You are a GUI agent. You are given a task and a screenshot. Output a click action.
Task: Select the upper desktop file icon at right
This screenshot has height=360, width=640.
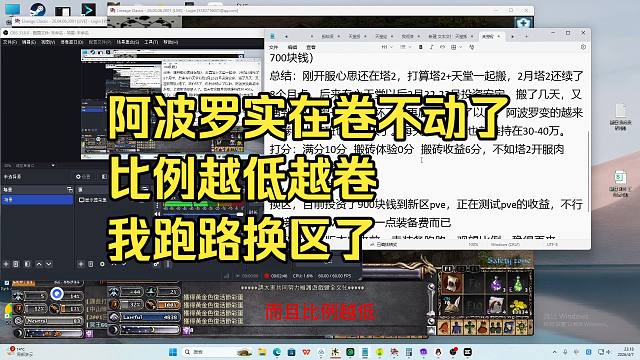click(620, 116)
